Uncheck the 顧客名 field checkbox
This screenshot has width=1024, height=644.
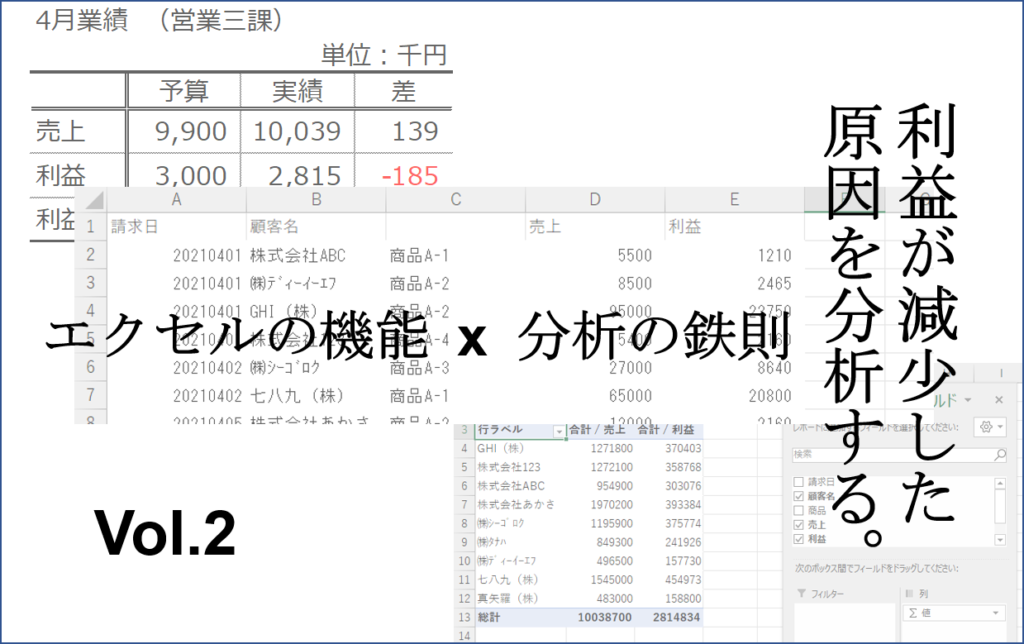[798, 496]
